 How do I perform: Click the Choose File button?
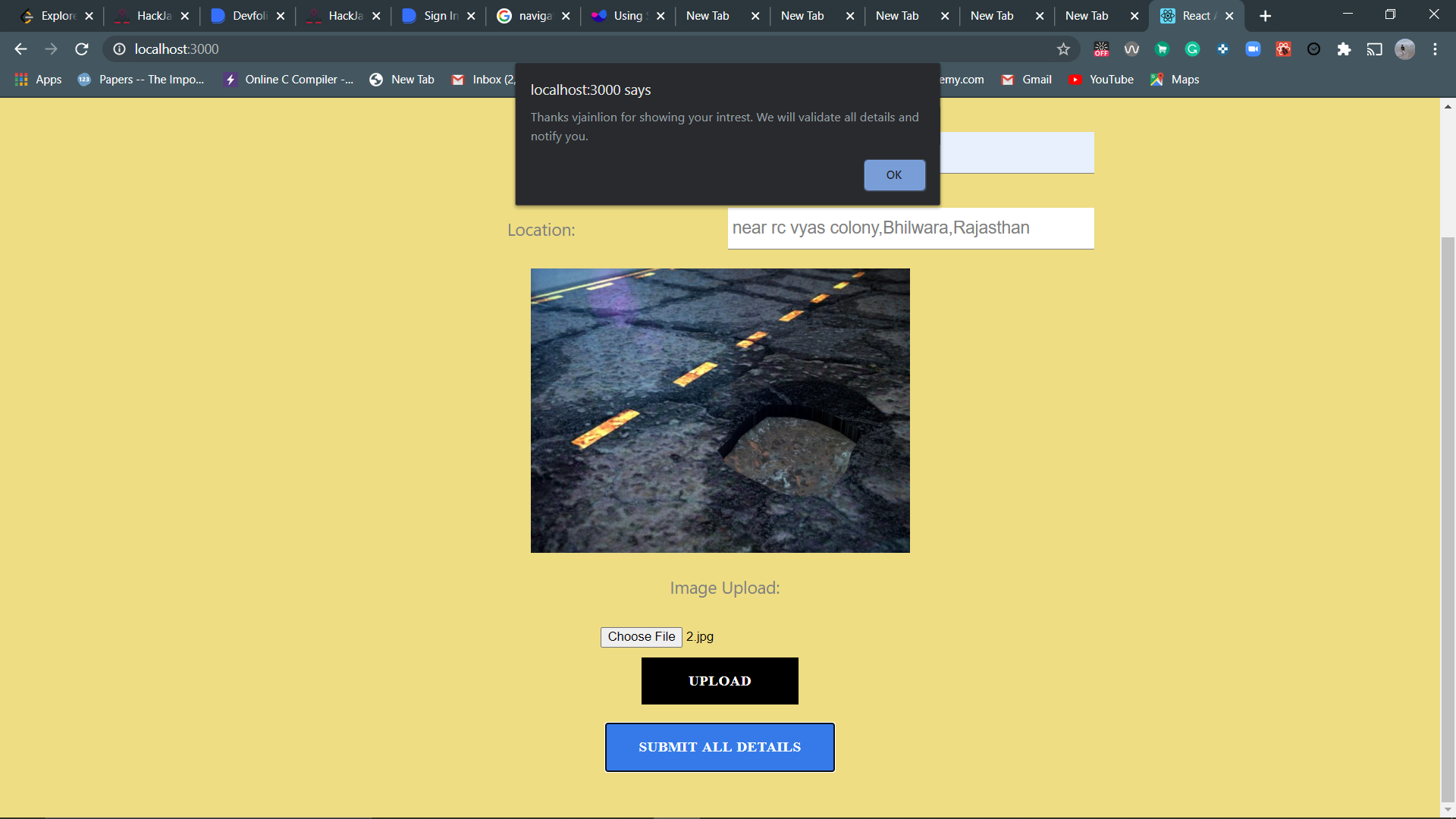[x=641, y=637]
